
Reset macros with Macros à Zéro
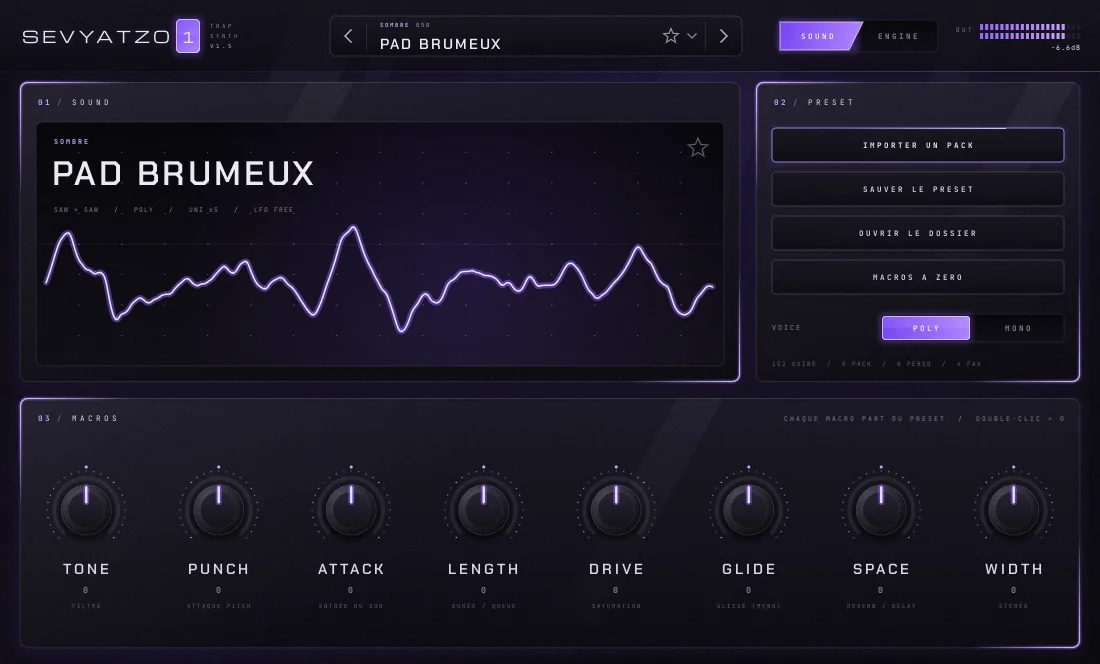click(x=918, y=277)
